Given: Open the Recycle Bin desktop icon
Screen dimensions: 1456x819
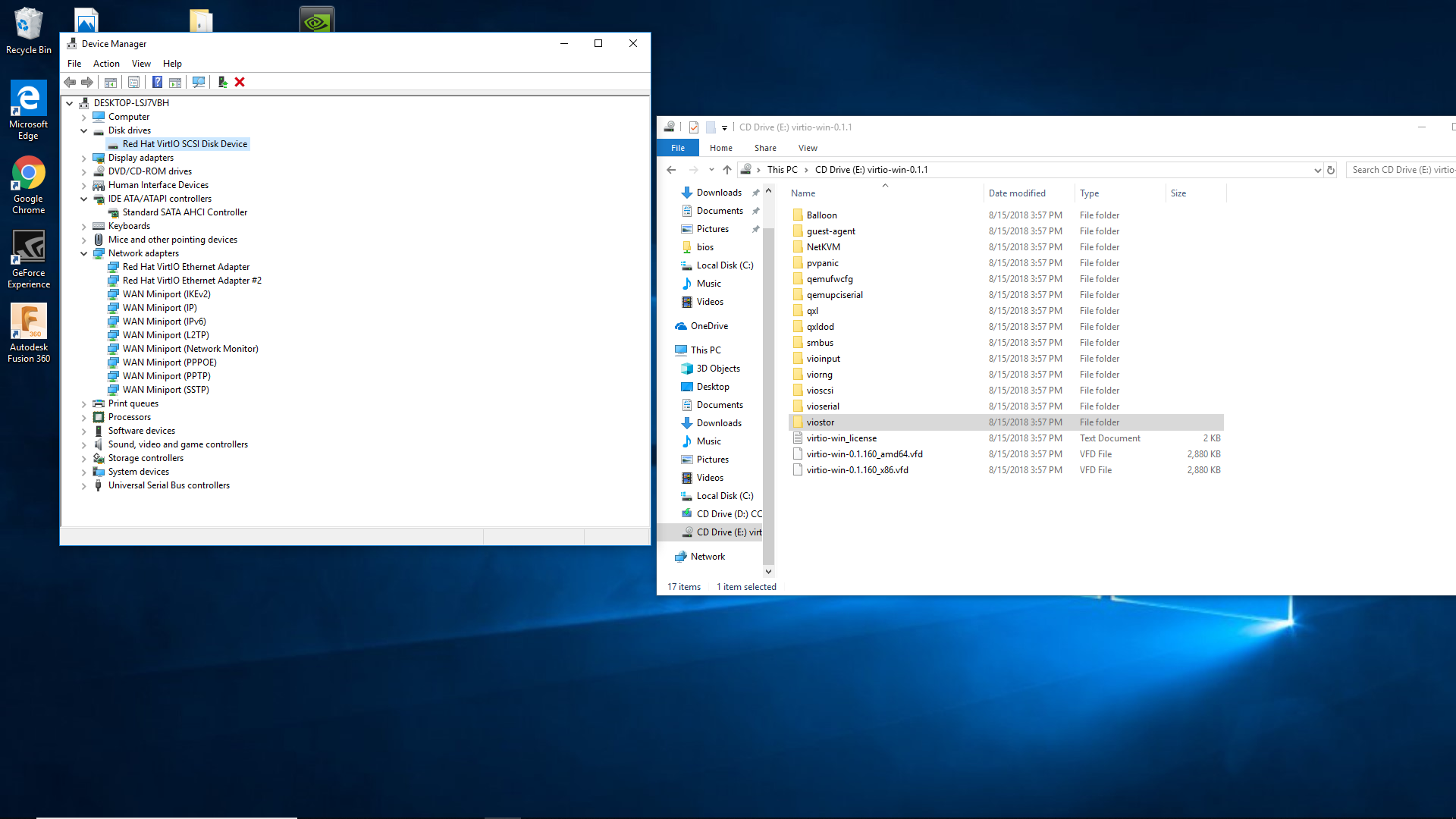Looking at the screenshot, I should tap(29, 31).
